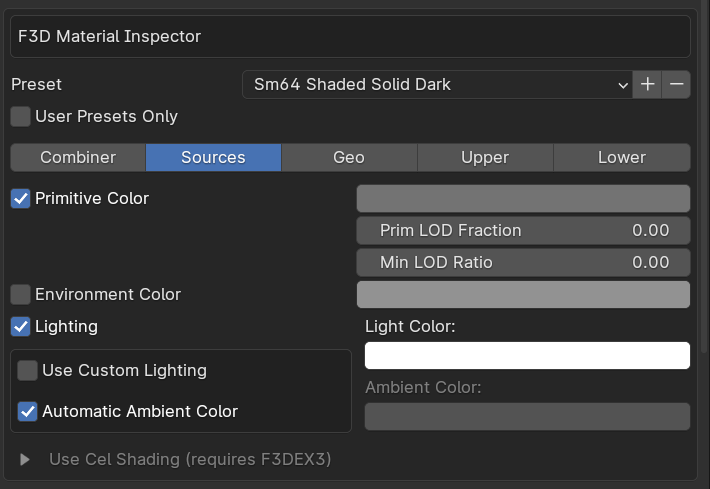
Task: Enable User Presets Only checkbox
Action: (x=20, y=116)
